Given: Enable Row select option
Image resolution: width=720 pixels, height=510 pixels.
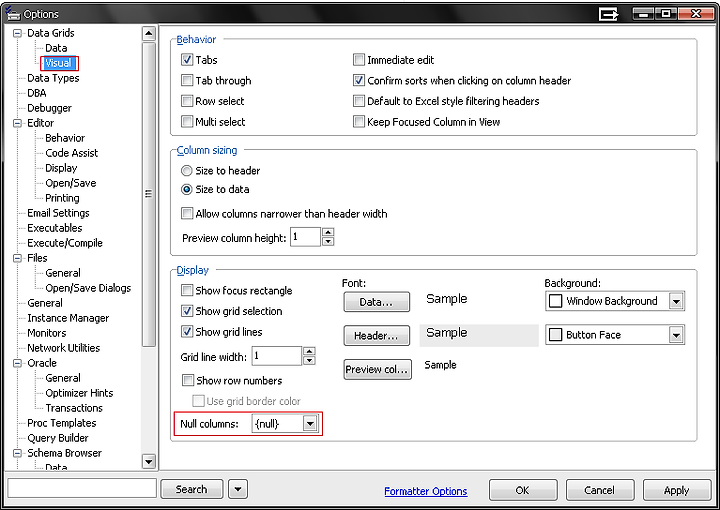Looking at the screenshot, I should point(187,101).
